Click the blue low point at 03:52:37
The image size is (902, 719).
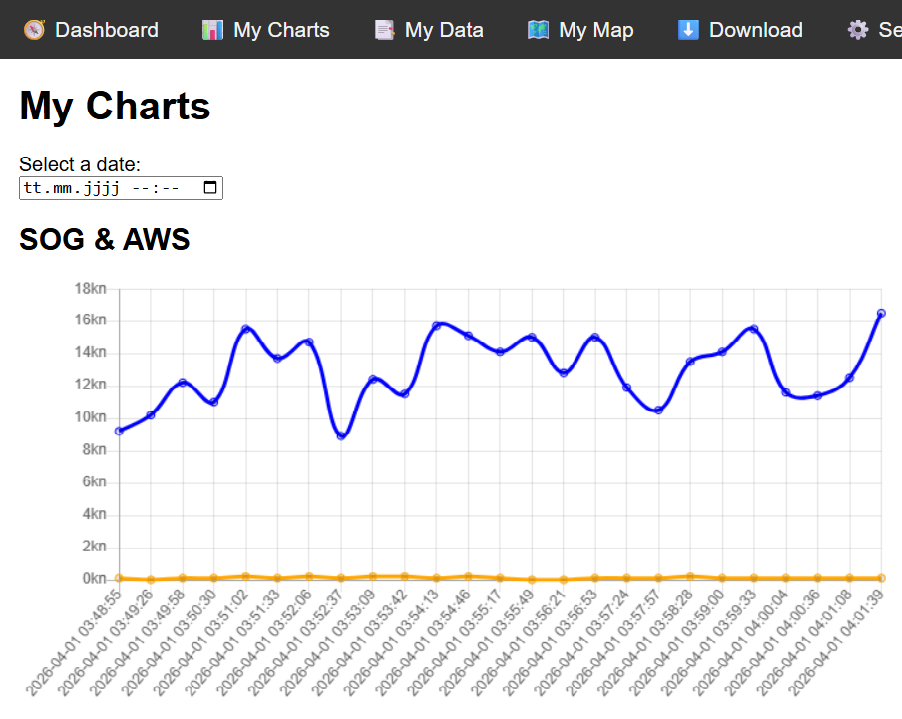tap(341, 436)
